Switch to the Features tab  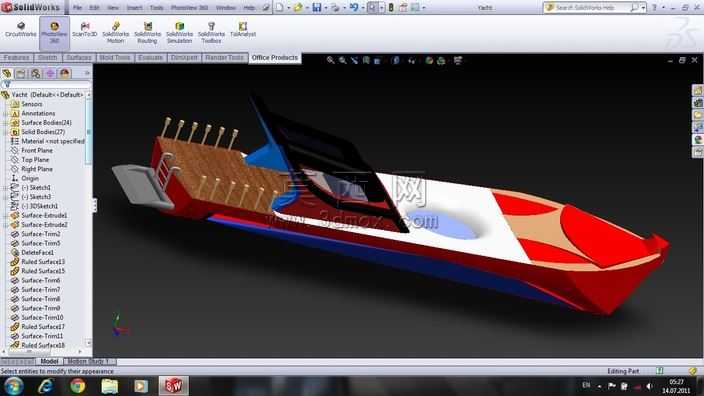pyautogui.click(x=17, y=57)
